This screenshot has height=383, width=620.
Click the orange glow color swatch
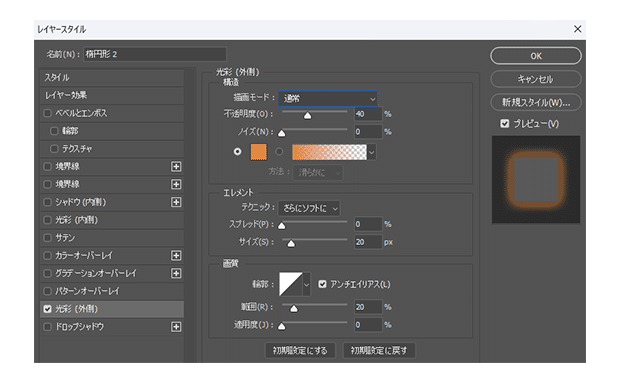point(259,152)
